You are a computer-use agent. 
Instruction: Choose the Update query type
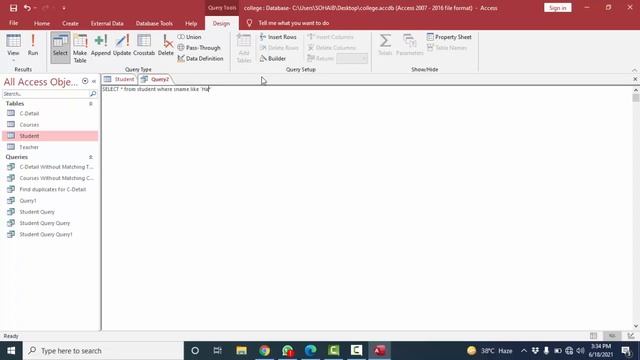[x=122, y=45]
